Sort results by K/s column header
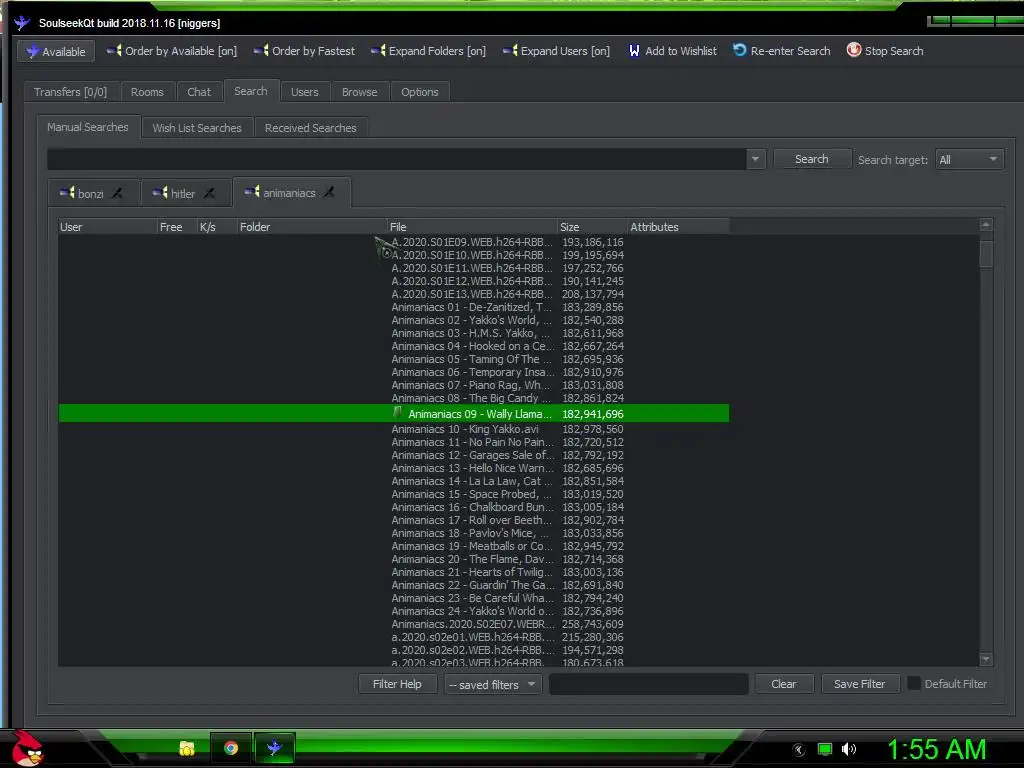This screenshot has width=1024, height=768. tap(216, 227)
